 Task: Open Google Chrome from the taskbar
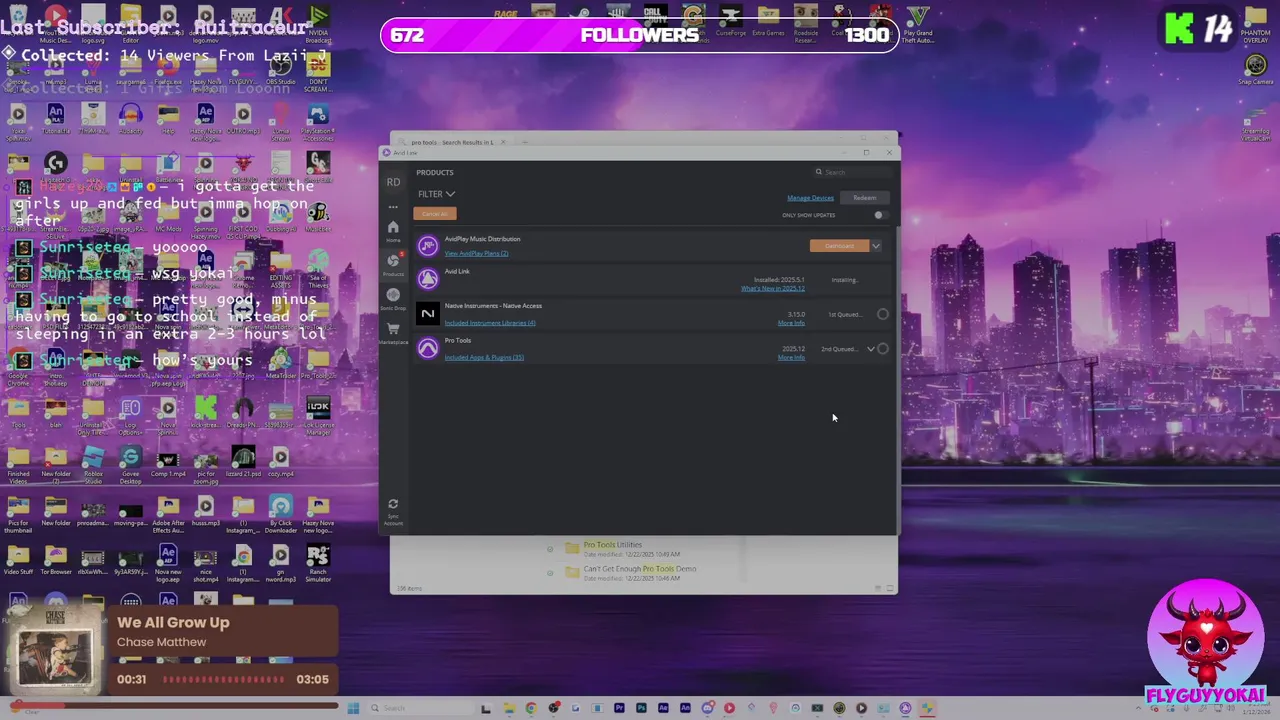click(x=530, y=708)
